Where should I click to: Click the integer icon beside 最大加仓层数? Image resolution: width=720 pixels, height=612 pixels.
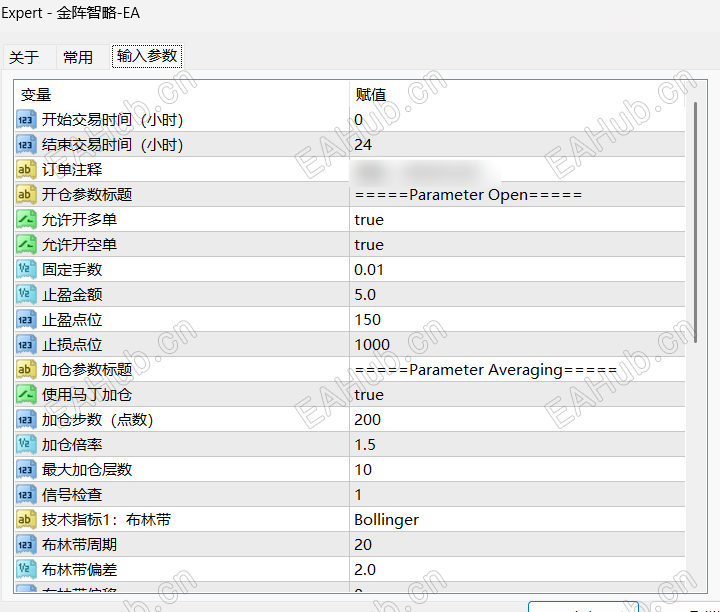tap(26, 470)
